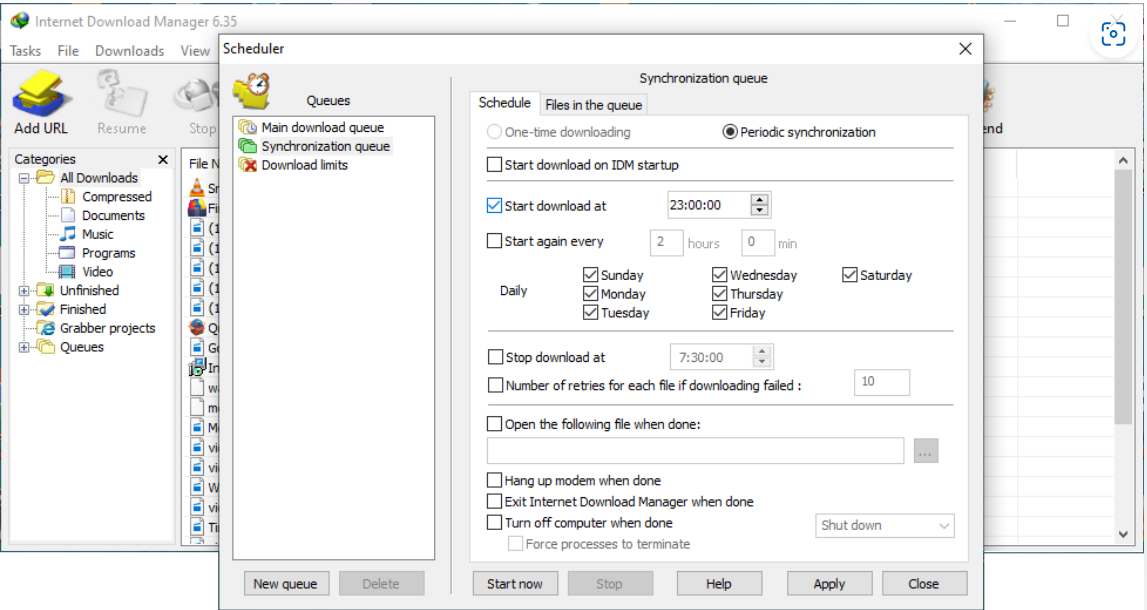Check Hang up modem when done

pyautogui.click(x=494, y=480)
